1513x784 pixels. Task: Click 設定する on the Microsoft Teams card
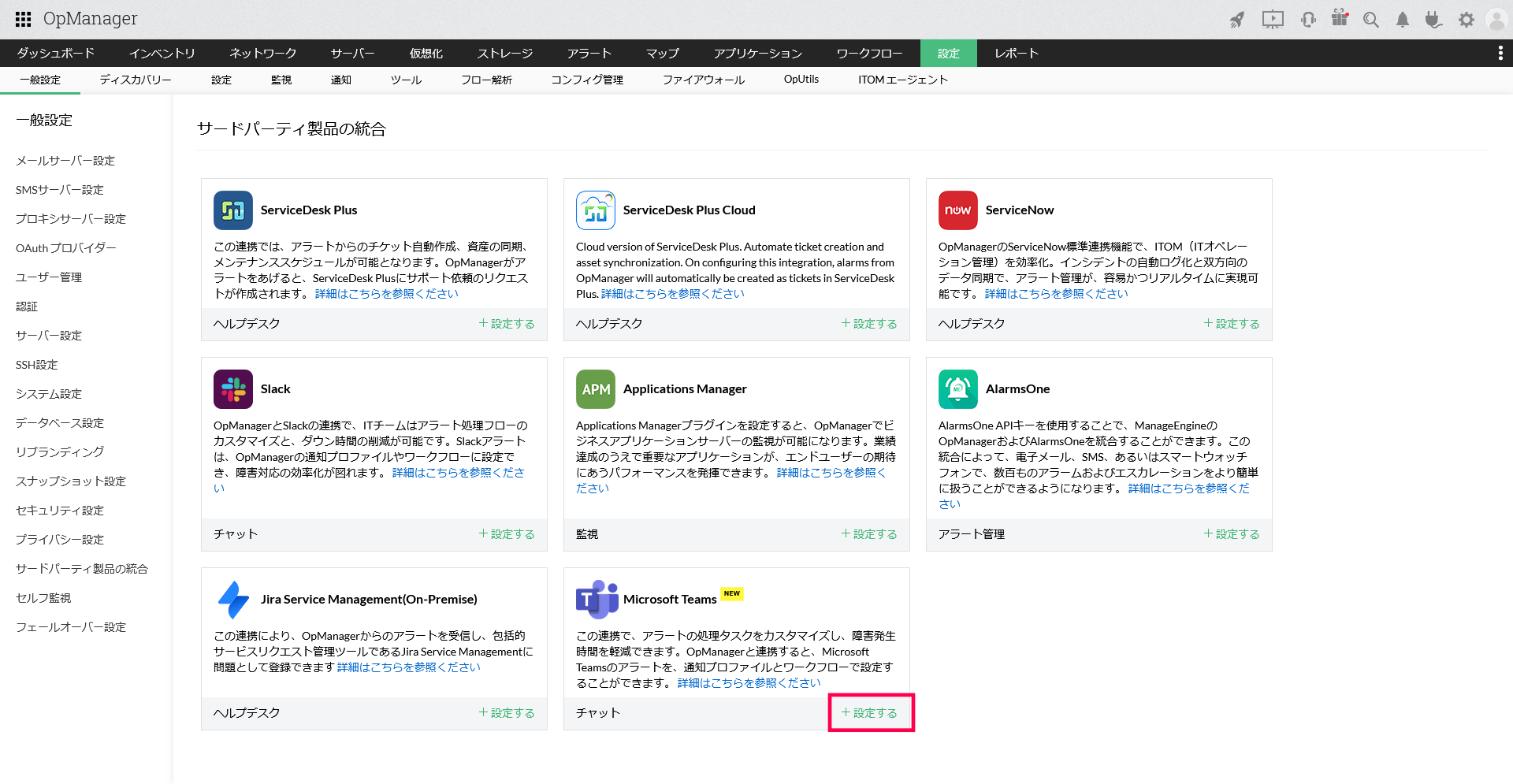click(871, 712)
